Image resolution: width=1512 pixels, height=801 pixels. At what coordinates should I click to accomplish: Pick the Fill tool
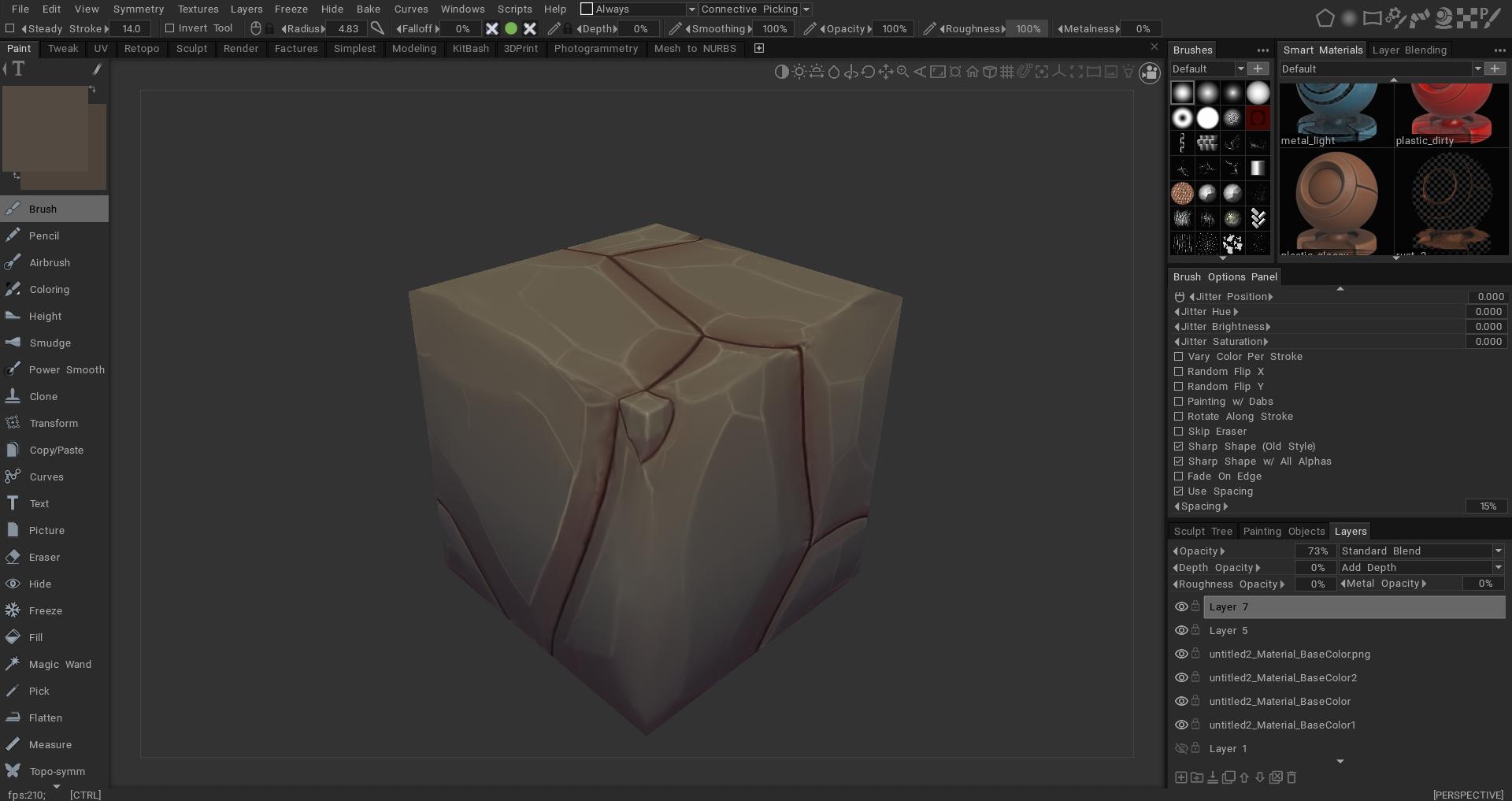(x=54, y=637)
